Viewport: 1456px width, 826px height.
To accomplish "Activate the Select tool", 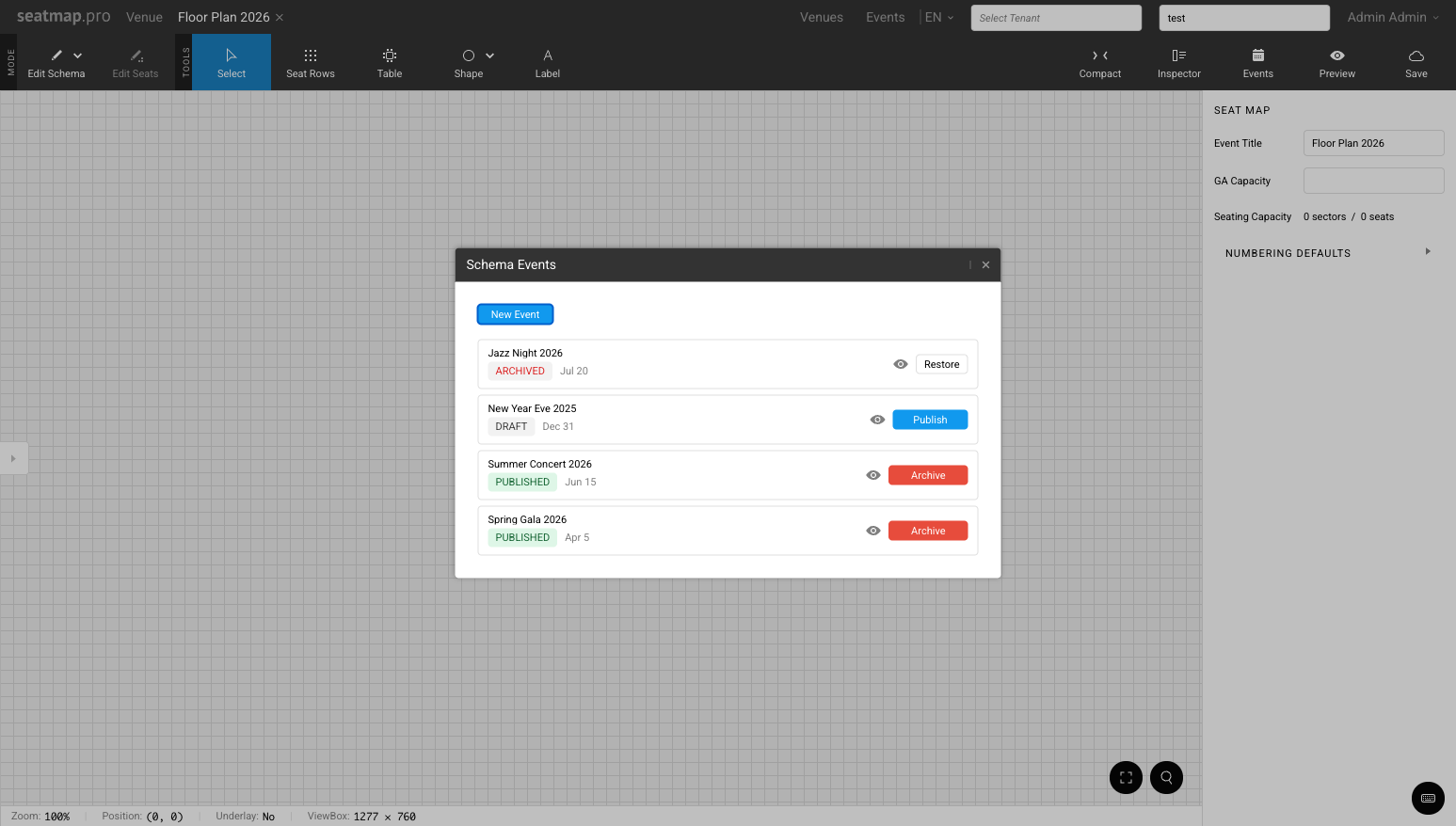I will [231, 62].
